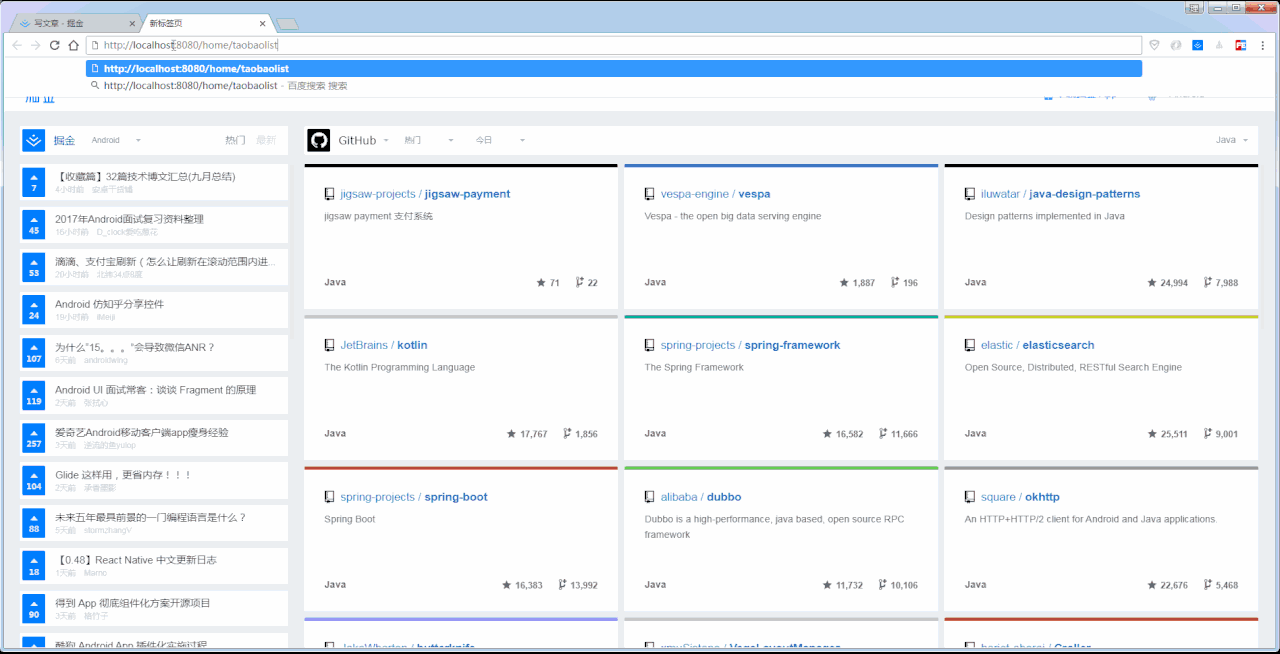Upvote the article with 45 votes

pos(34,225)
